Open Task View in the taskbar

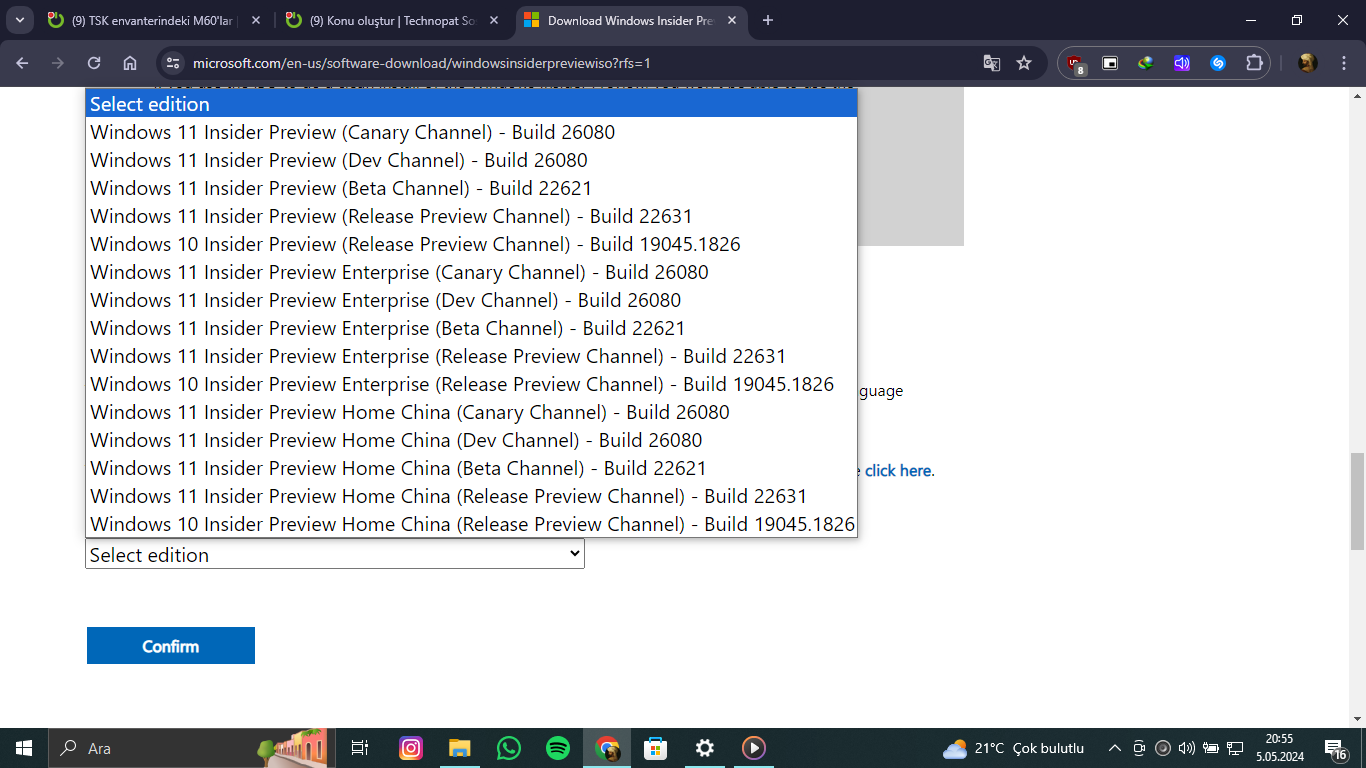click(360, 748)
